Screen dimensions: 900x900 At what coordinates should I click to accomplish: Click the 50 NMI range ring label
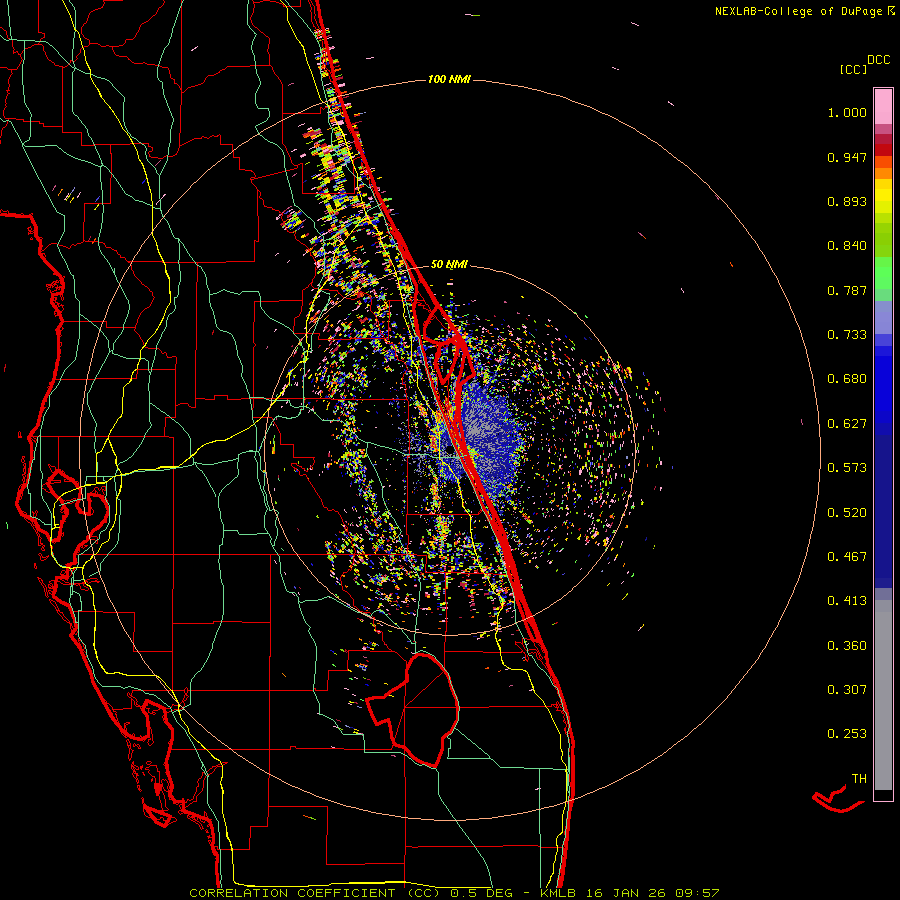point(449,264)
